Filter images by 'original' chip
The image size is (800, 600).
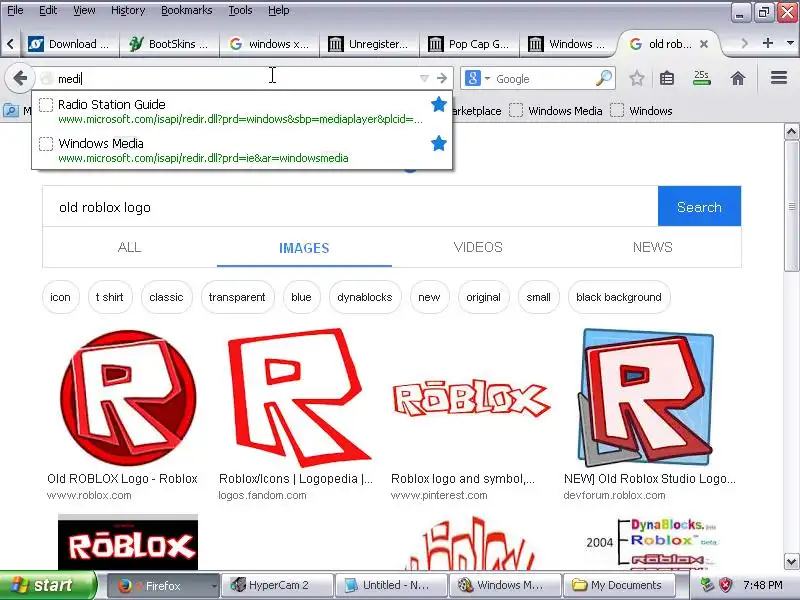484,297
